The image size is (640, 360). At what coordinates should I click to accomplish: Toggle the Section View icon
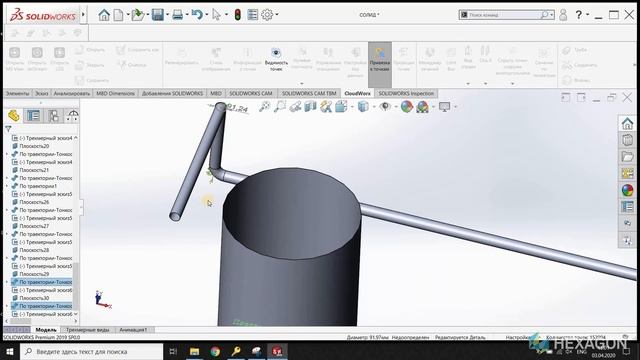(310, 107)
